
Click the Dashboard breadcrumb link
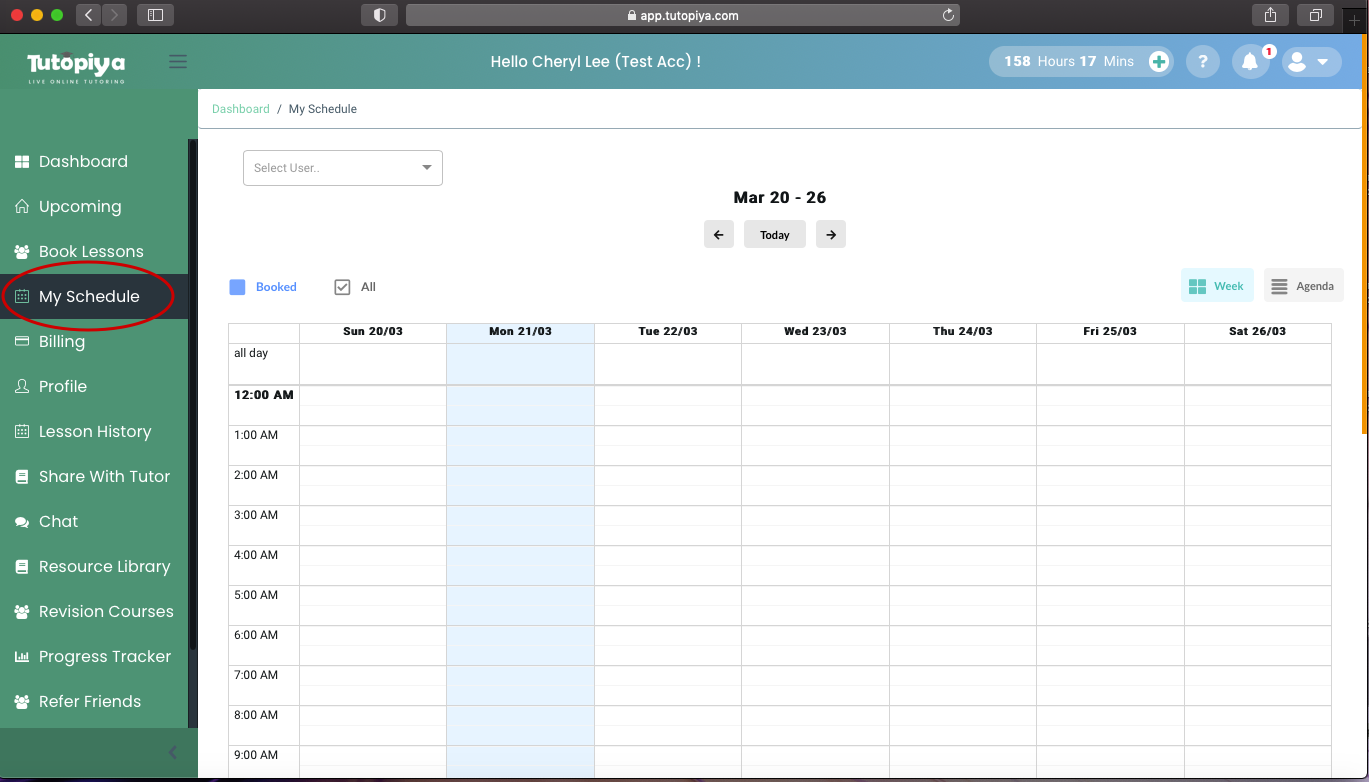[x=241, y=109]
